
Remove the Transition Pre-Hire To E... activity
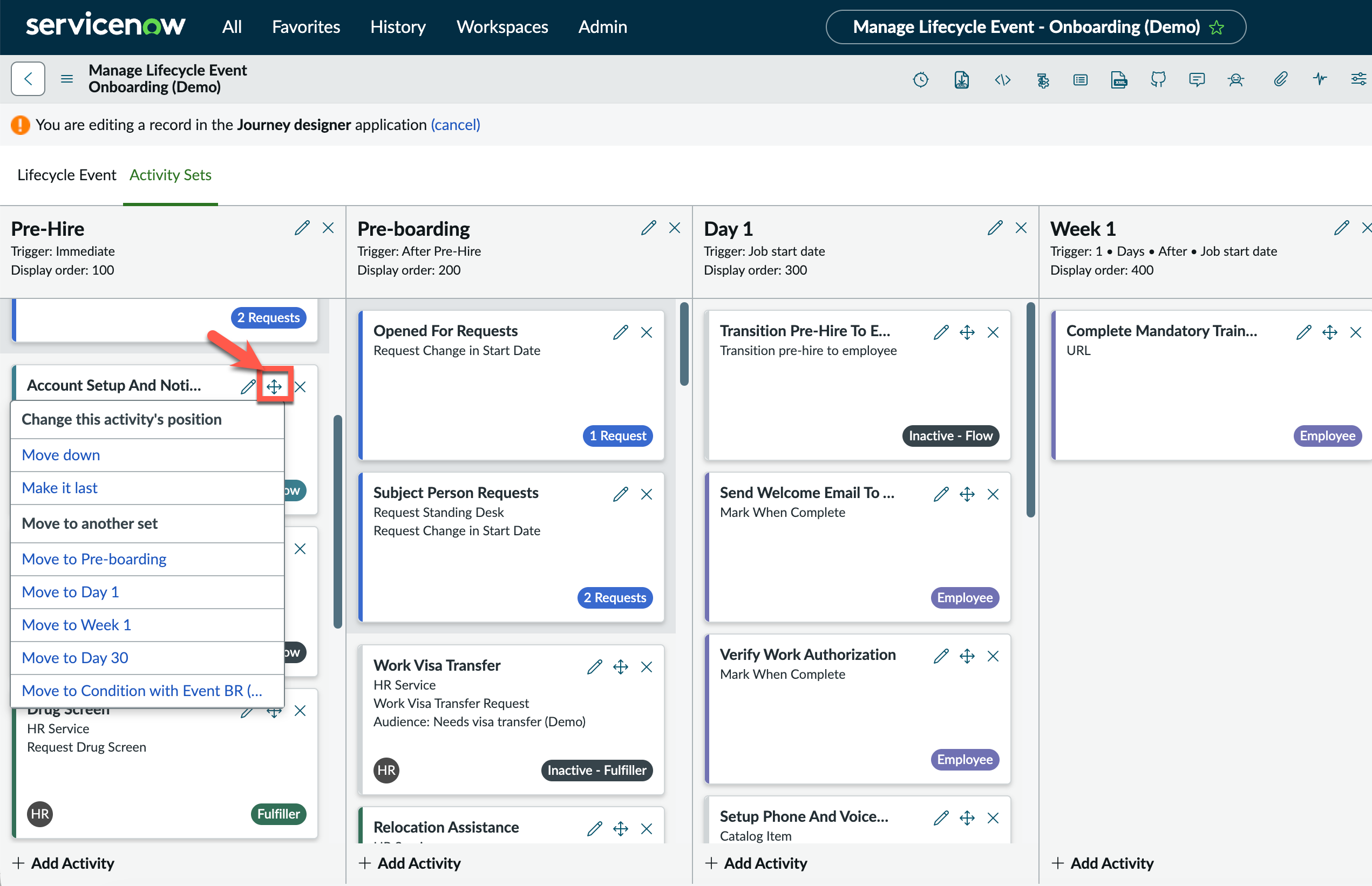(993, 332)
